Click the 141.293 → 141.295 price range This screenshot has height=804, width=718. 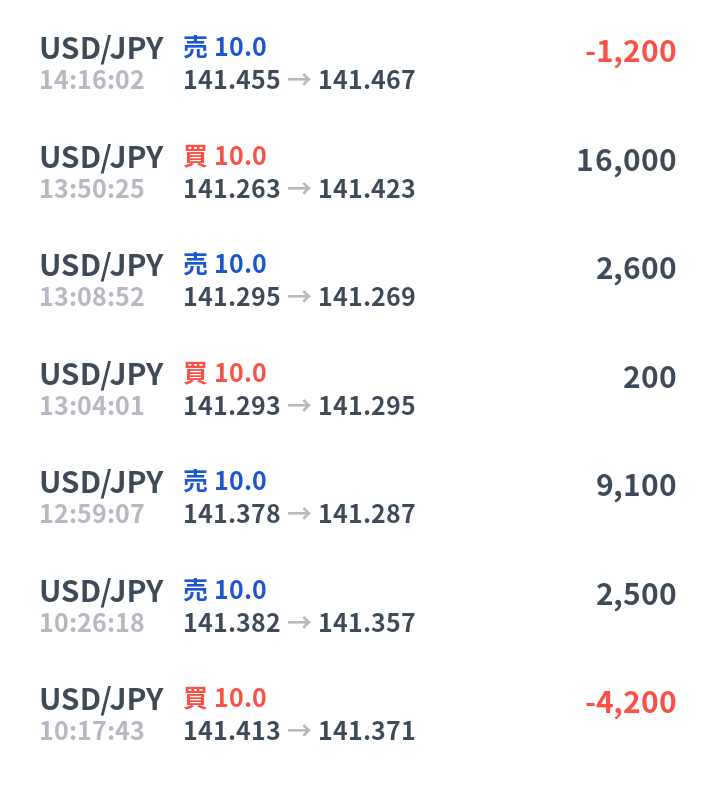[x=299, y=406]
